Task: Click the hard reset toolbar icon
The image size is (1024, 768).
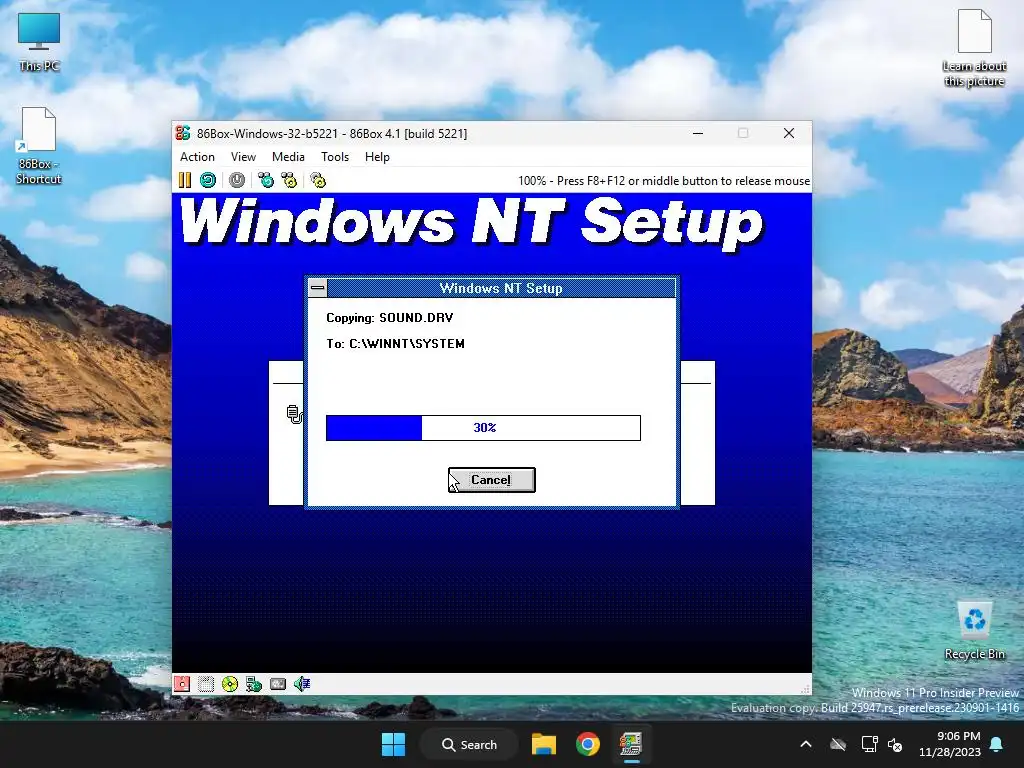Action: 208,180
